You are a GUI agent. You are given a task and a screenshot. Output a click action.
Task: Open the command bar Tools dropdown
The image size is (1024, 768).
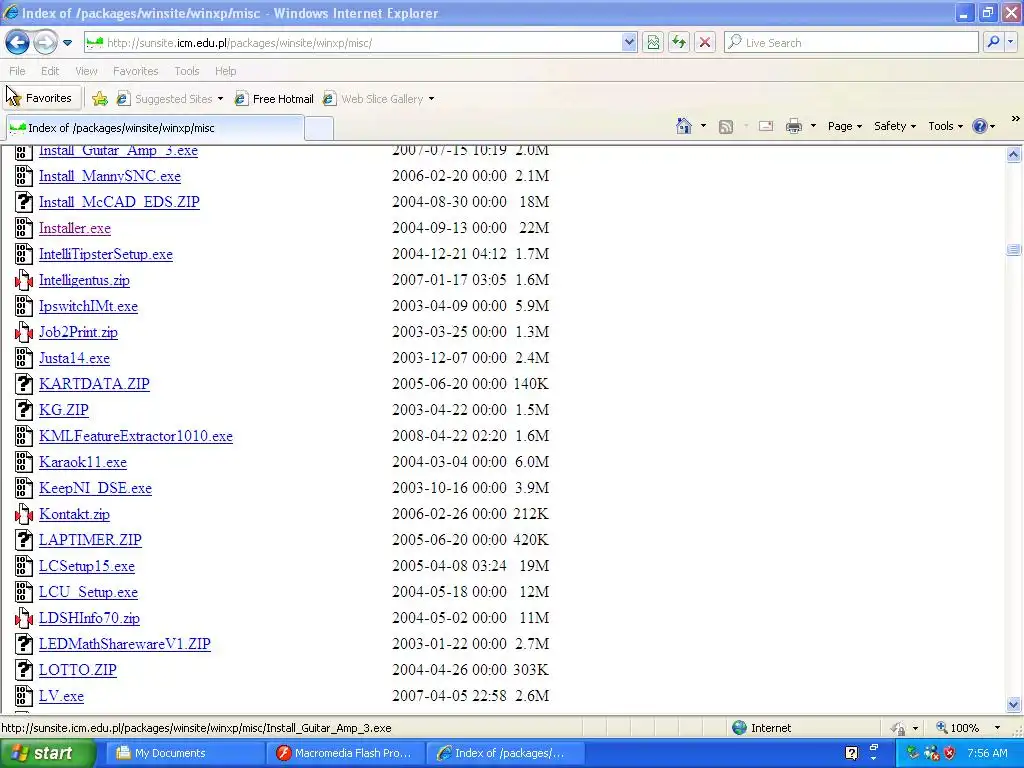tap(946, 126)
